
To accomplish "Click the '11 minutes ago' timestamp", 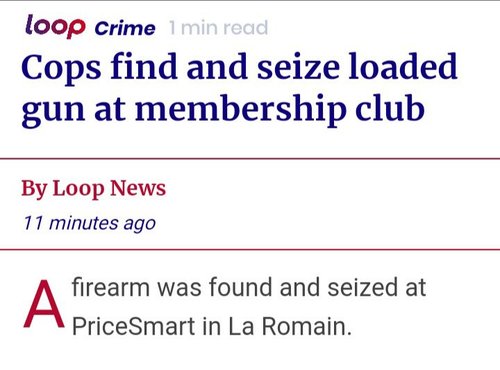I will click(x=89, y=223).
